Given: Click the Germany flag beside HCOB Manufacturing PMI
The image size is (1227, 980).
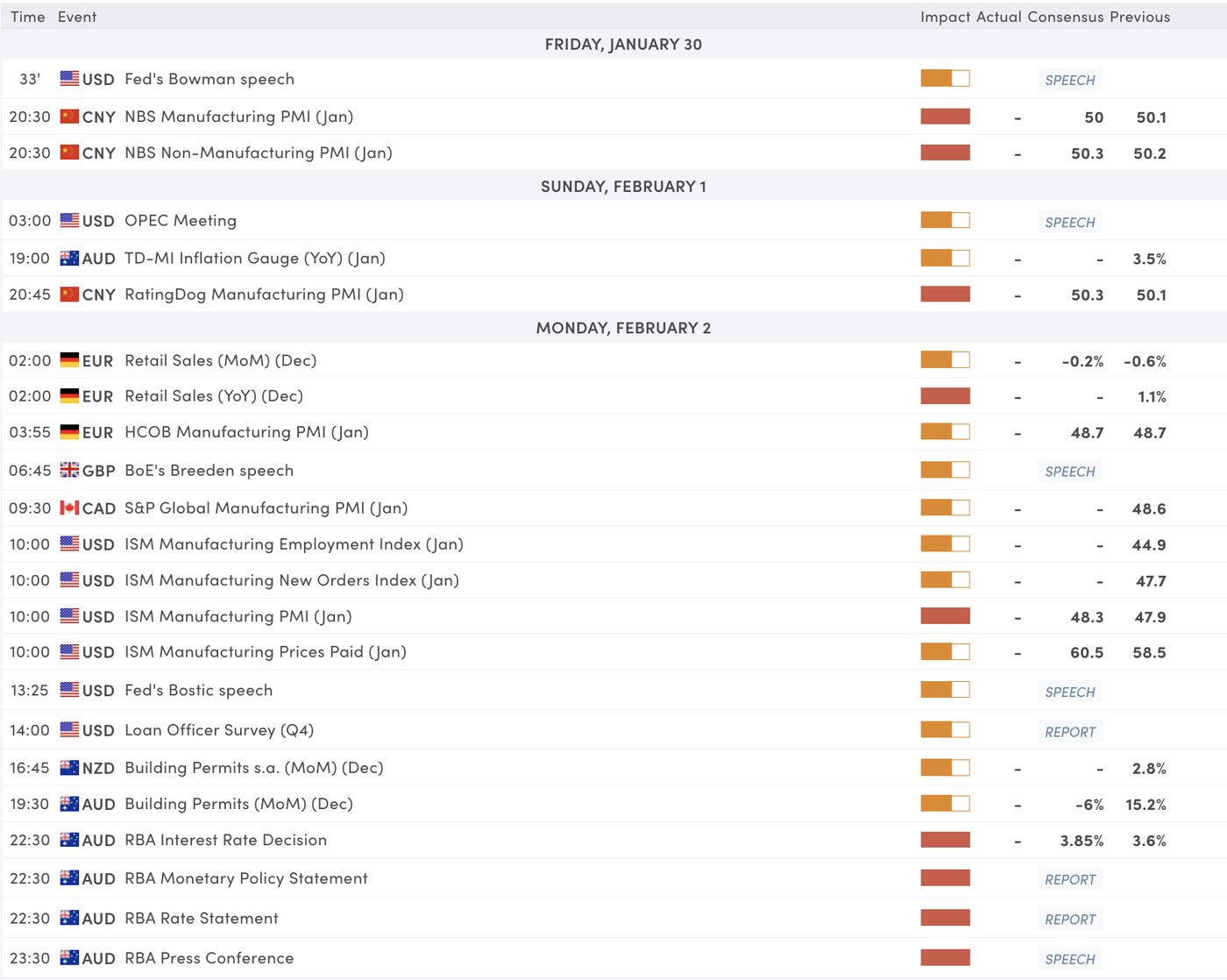Looking at the screenshot, I should pos(69,431).
